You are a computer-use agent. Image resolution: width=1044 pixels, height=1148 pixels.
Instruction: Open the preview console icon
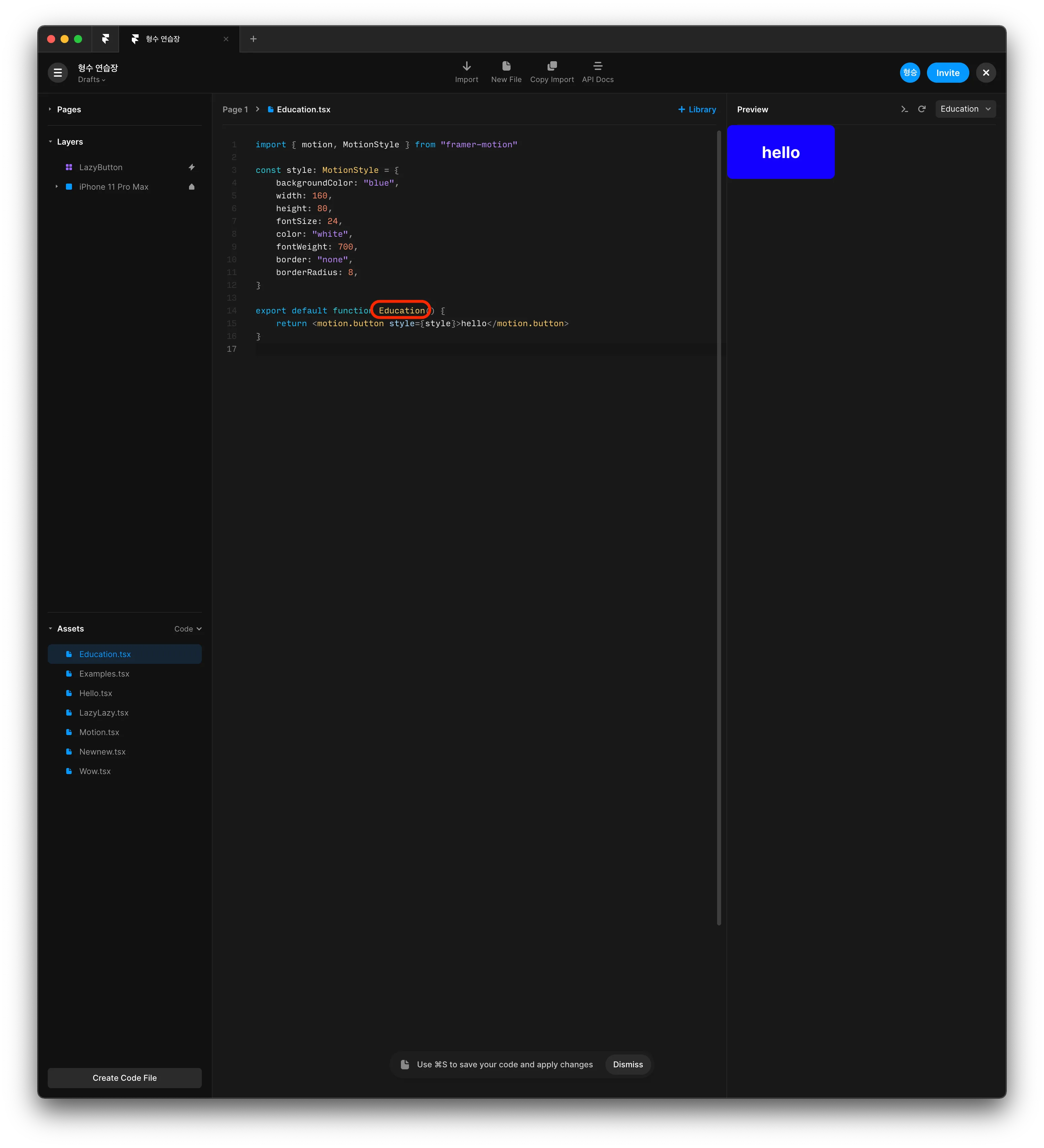904,109
